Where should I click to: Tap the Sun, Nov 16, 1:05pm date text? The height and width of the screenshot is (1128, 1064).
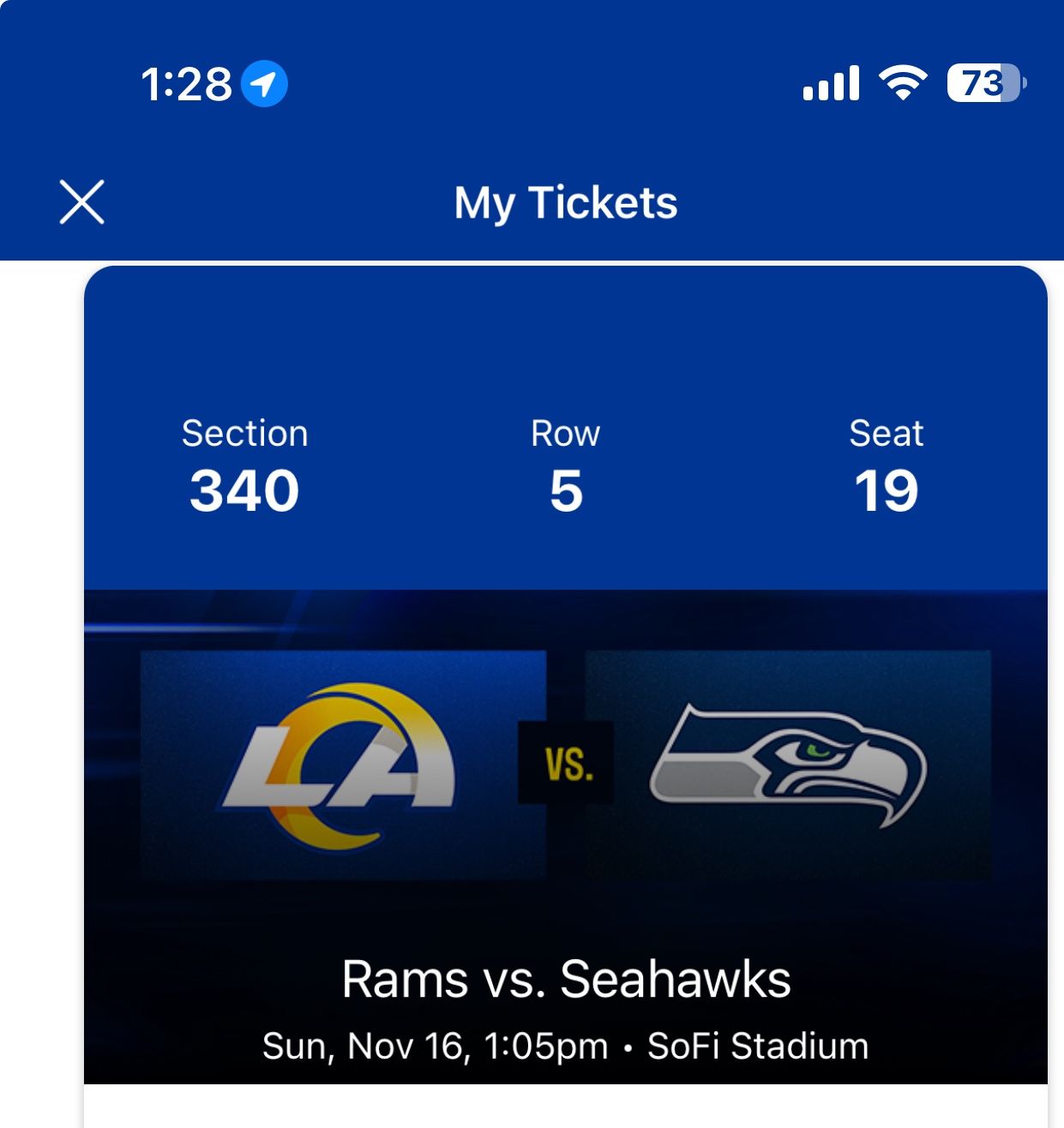[x=435, y=1047]
